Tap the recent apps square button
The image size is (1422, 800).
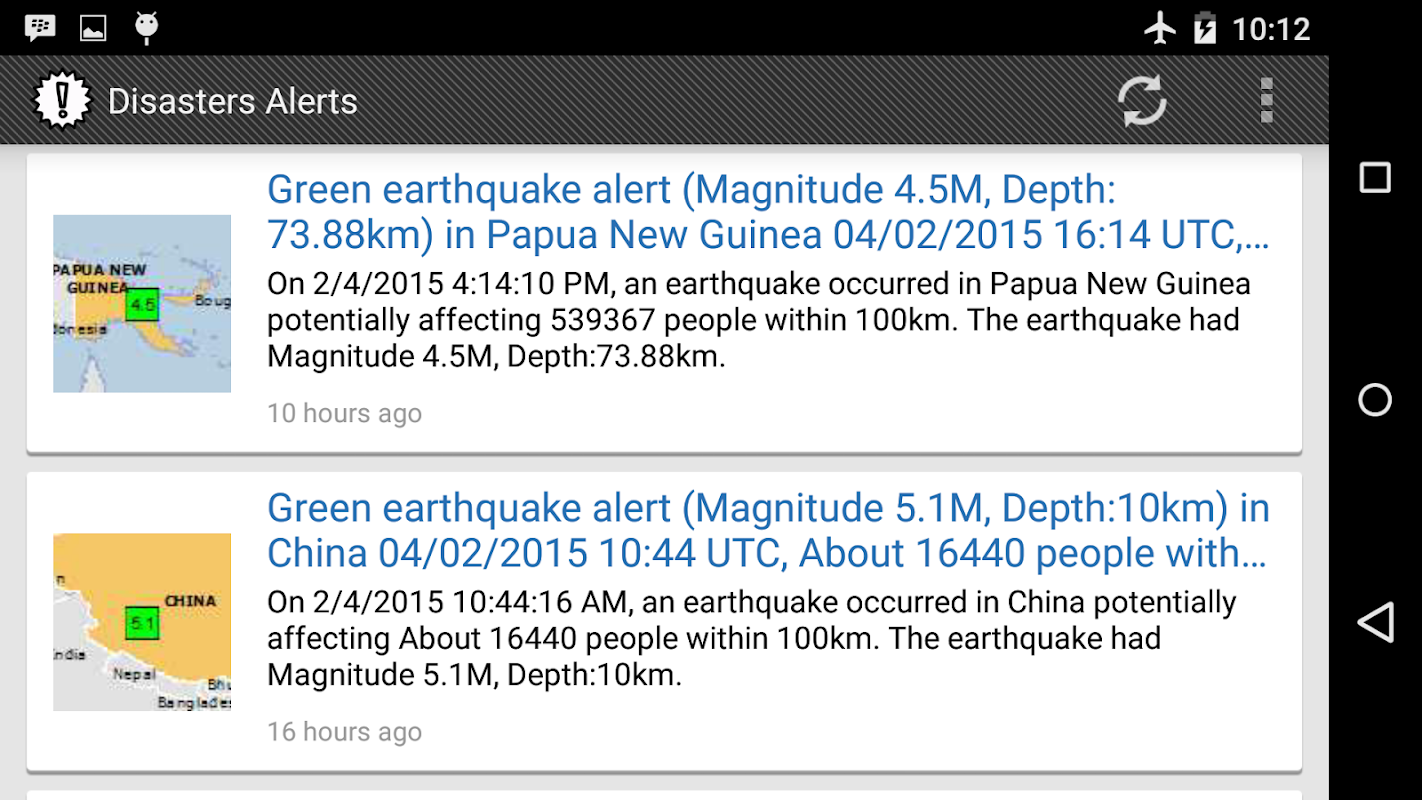[1375, 178]
